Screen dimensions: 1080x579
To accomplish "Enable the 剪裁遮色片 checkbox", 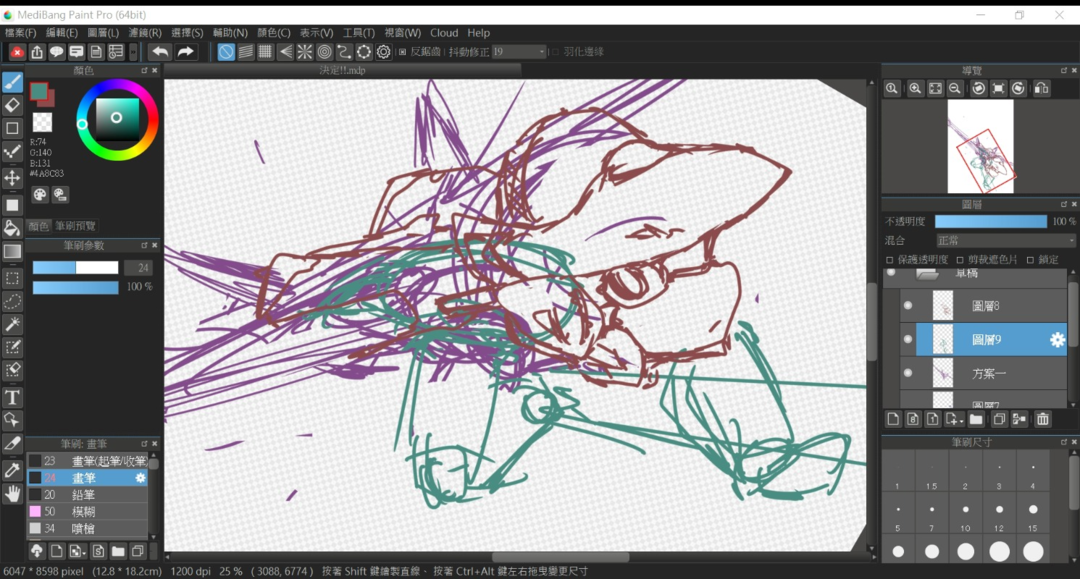I will point(960,260).
